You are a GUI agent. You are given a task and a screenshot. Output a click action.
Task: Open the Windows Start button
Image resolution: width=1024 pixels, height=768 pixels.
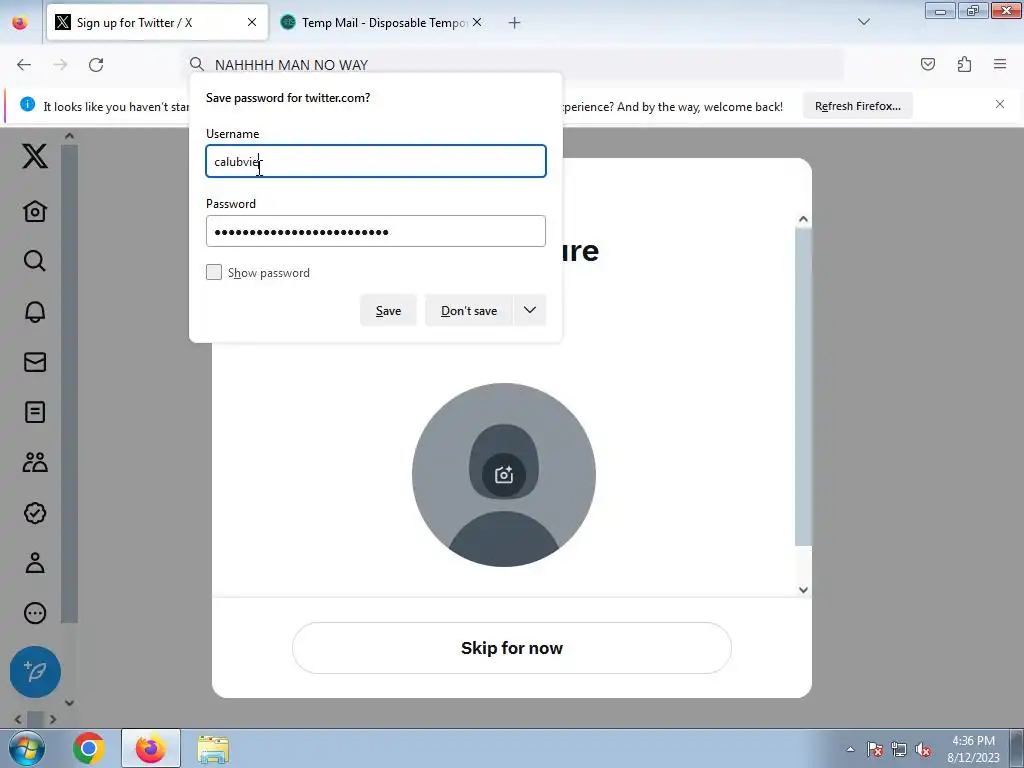(x=27, y=748)
